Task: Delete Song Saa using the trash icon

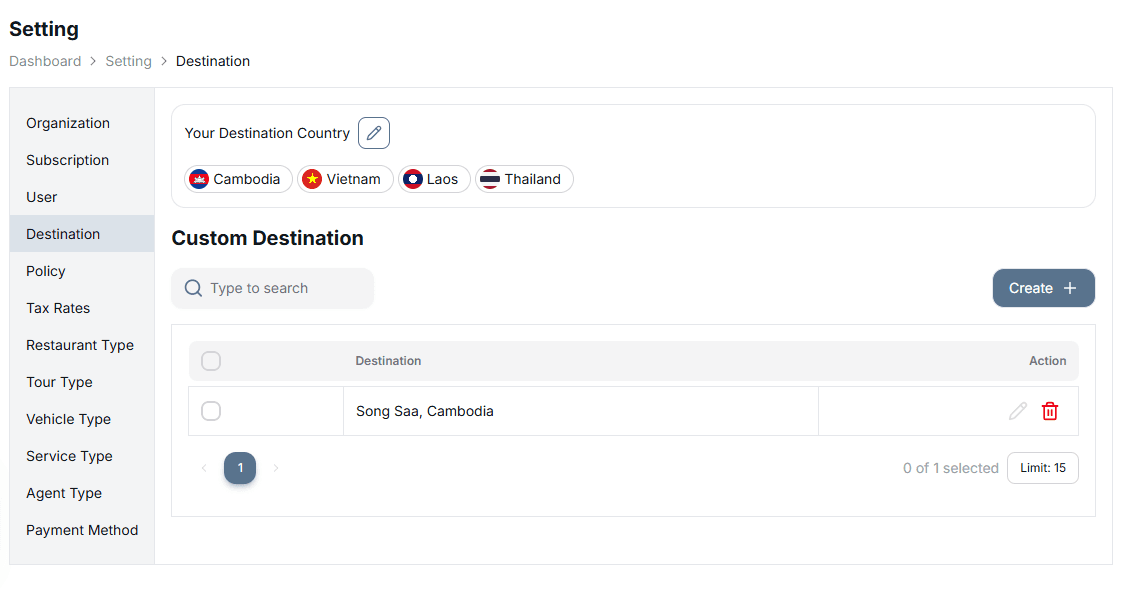Action: pyautogui.click(x=1050, y=410)
